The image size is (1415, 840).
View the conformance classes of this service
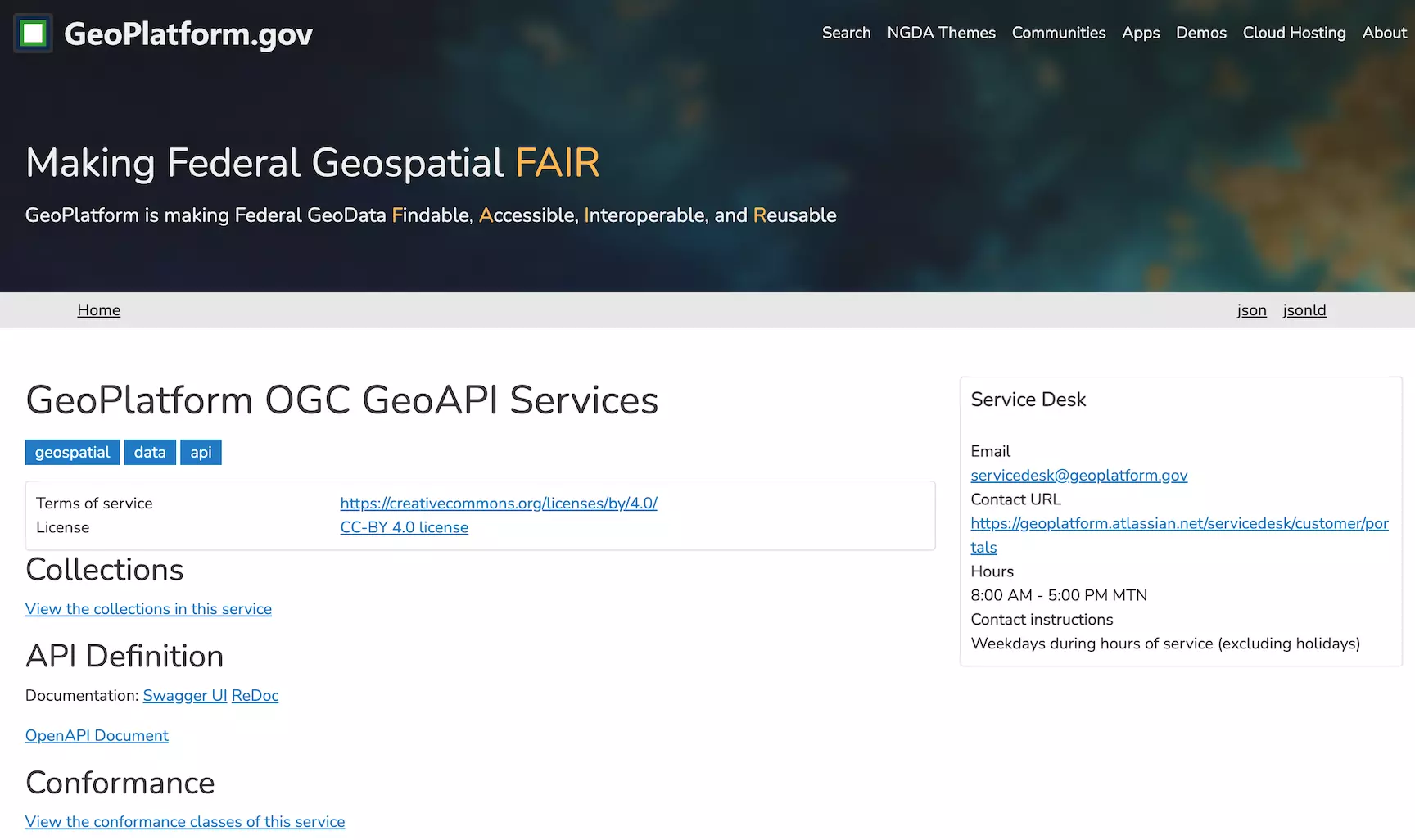click(x=185, y=821)
